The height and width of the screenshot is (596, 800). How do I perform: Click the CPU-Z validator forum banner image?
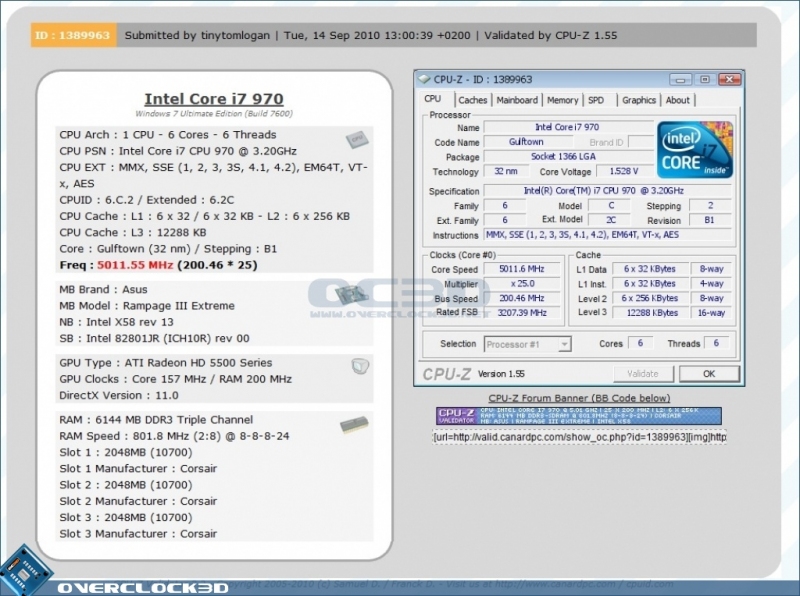(x=581, y=416)
